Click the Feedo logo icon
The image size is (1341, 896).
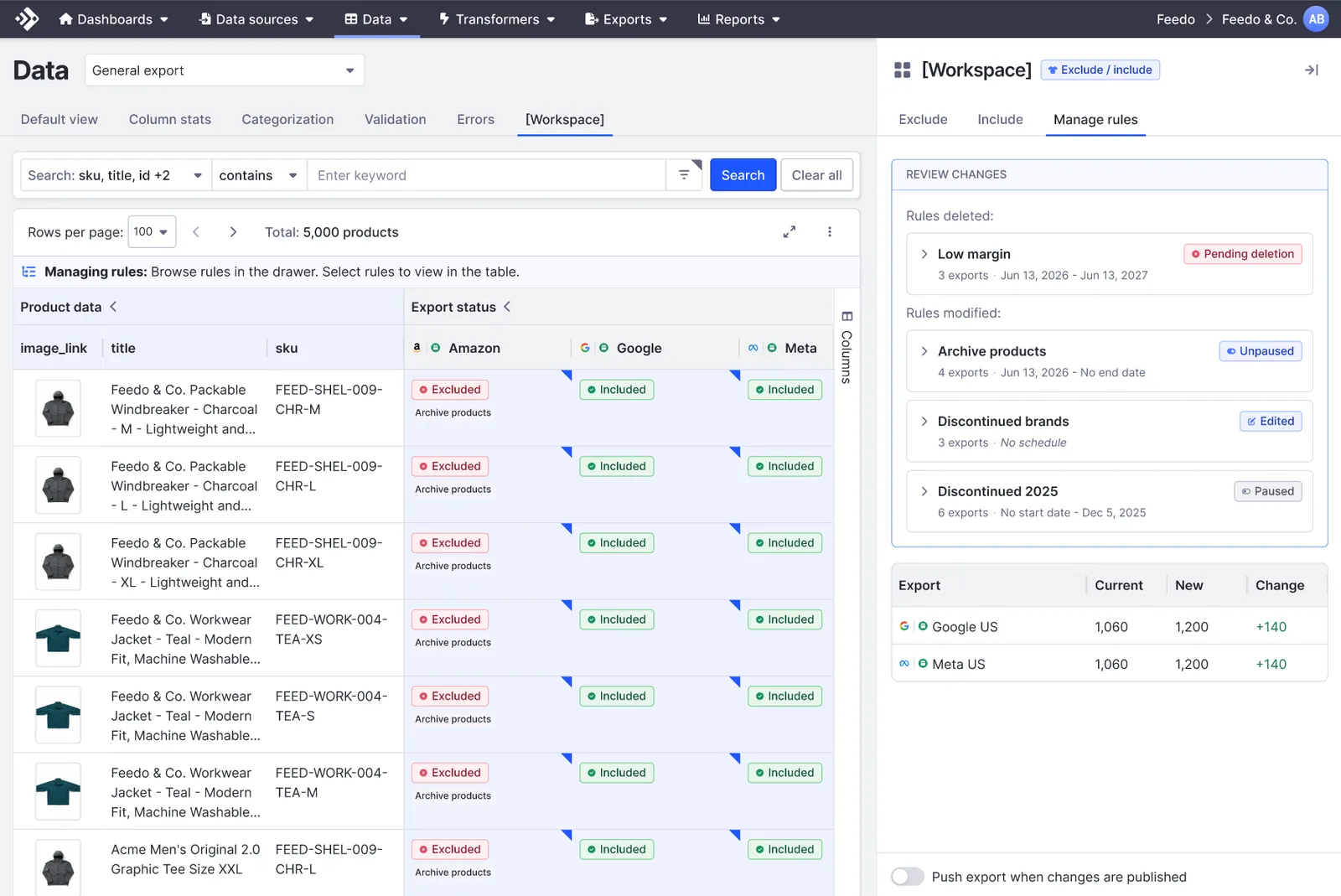tap(27, 18)
